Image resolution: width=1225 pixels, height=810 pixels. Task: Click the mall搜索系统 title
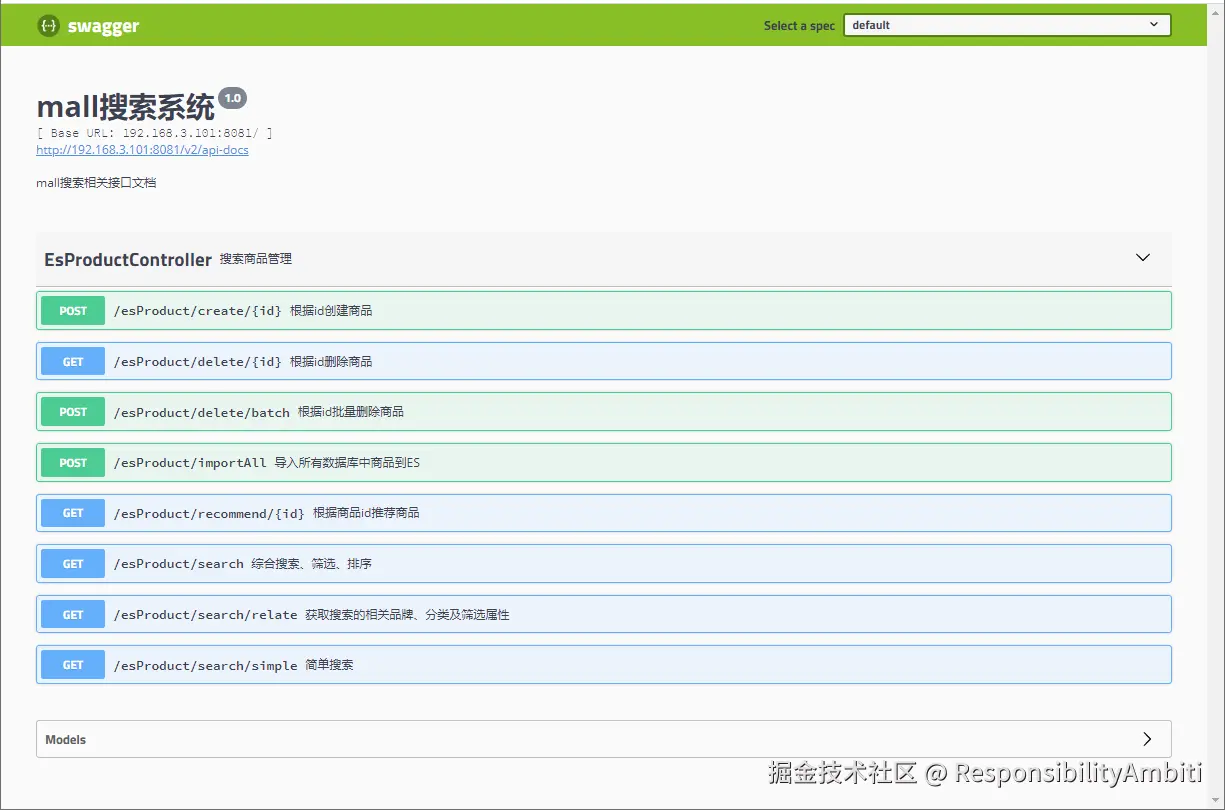125,106
